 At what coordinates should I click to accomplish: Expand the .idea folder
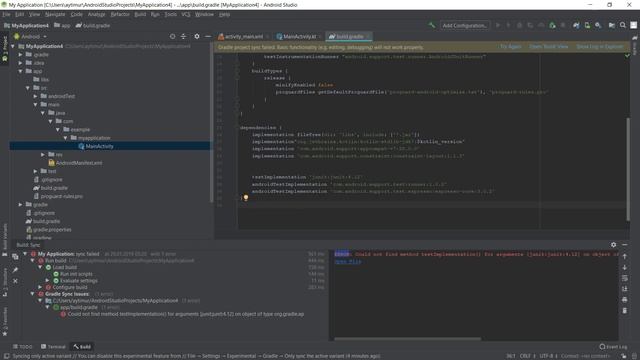coord(20,63)
